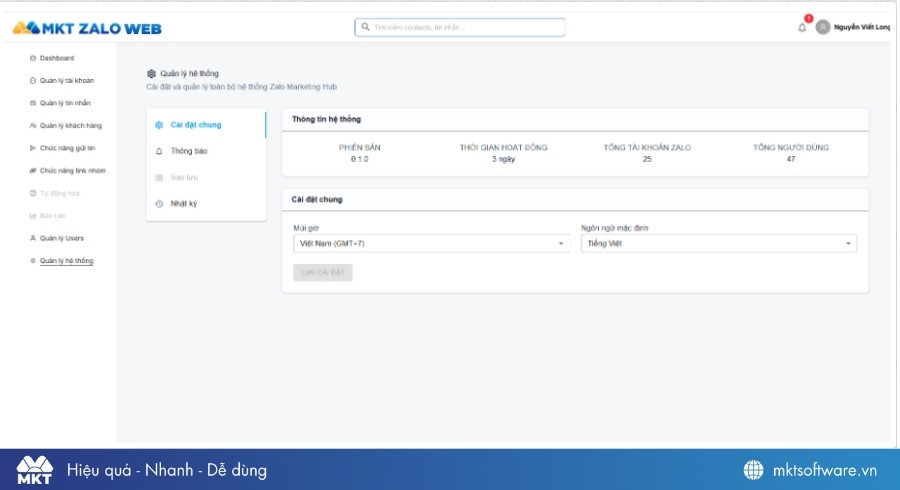900x490 pixels.
Task: Open Quản lý khách hàng menu item
Action: pos(70,126)
